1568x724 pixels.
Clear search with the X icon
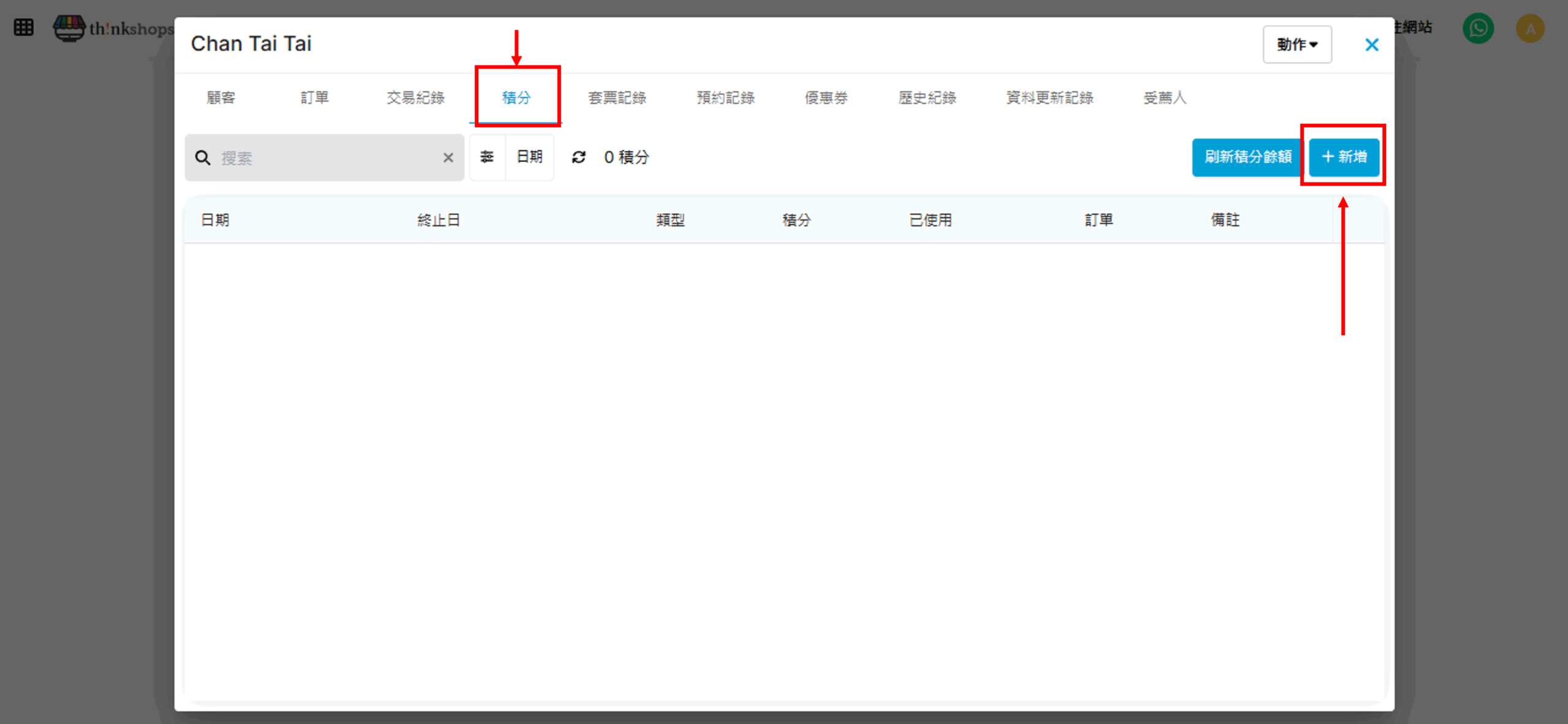pos(448,158)
